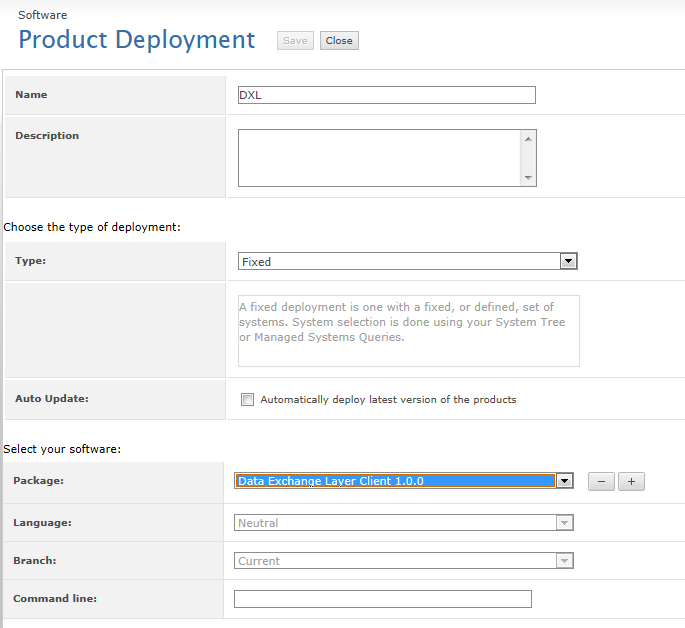Click the Description scrollbar up arrow
The image size is (685, 628).
click(528, 139)
